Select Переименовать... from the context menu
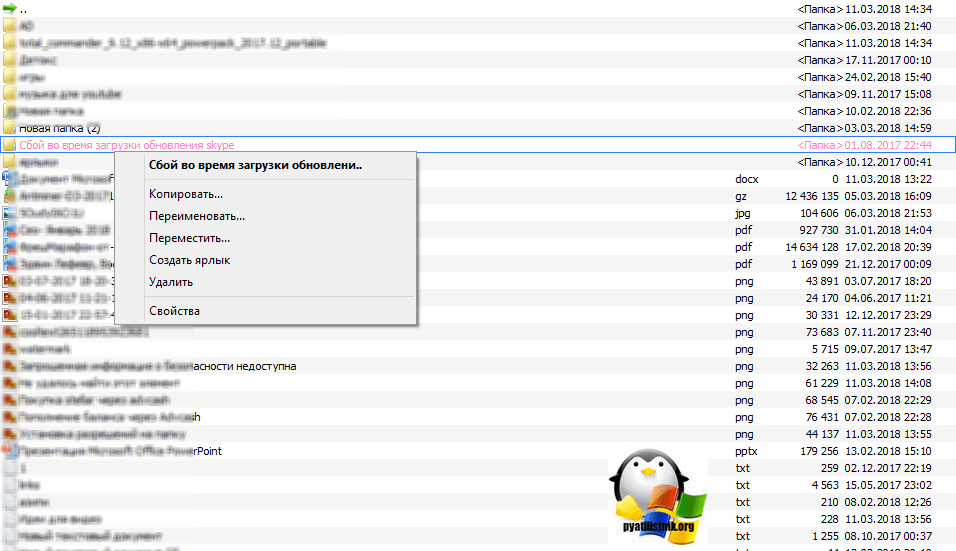 (x=197, y=216)
